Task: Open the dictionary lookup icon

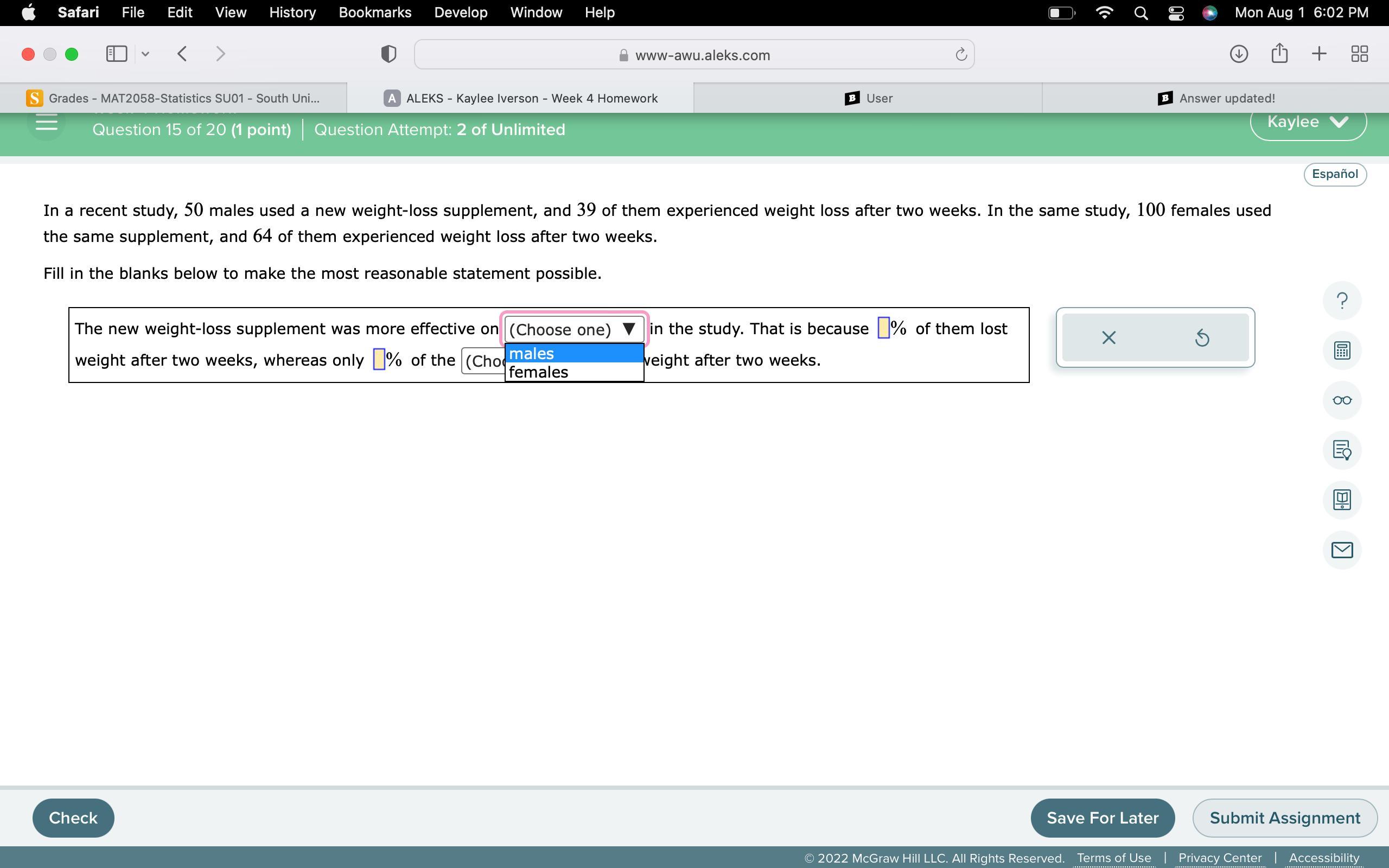Action: point(1341,450)
